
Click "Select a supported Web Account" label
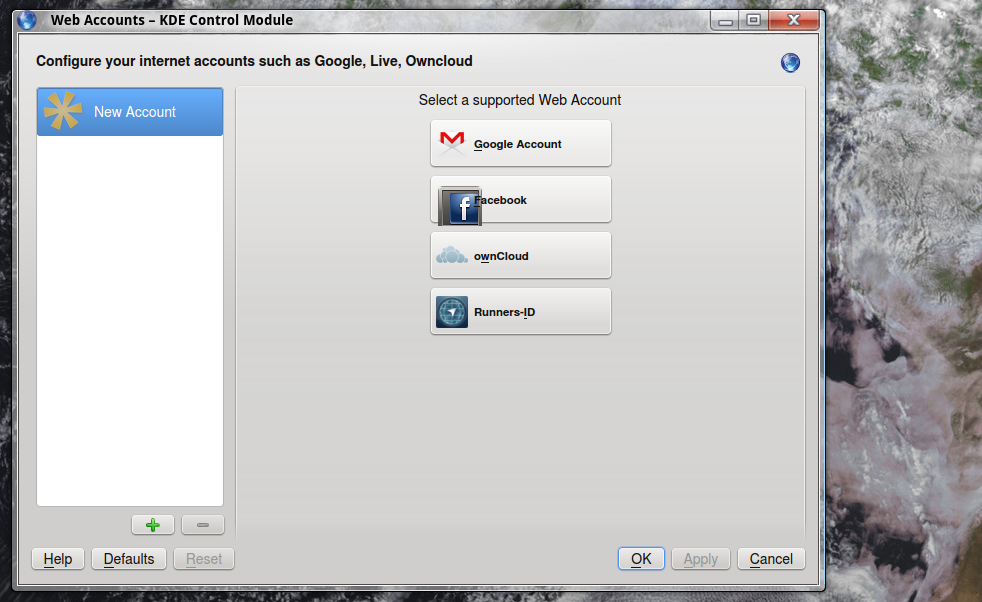(520, 100)
